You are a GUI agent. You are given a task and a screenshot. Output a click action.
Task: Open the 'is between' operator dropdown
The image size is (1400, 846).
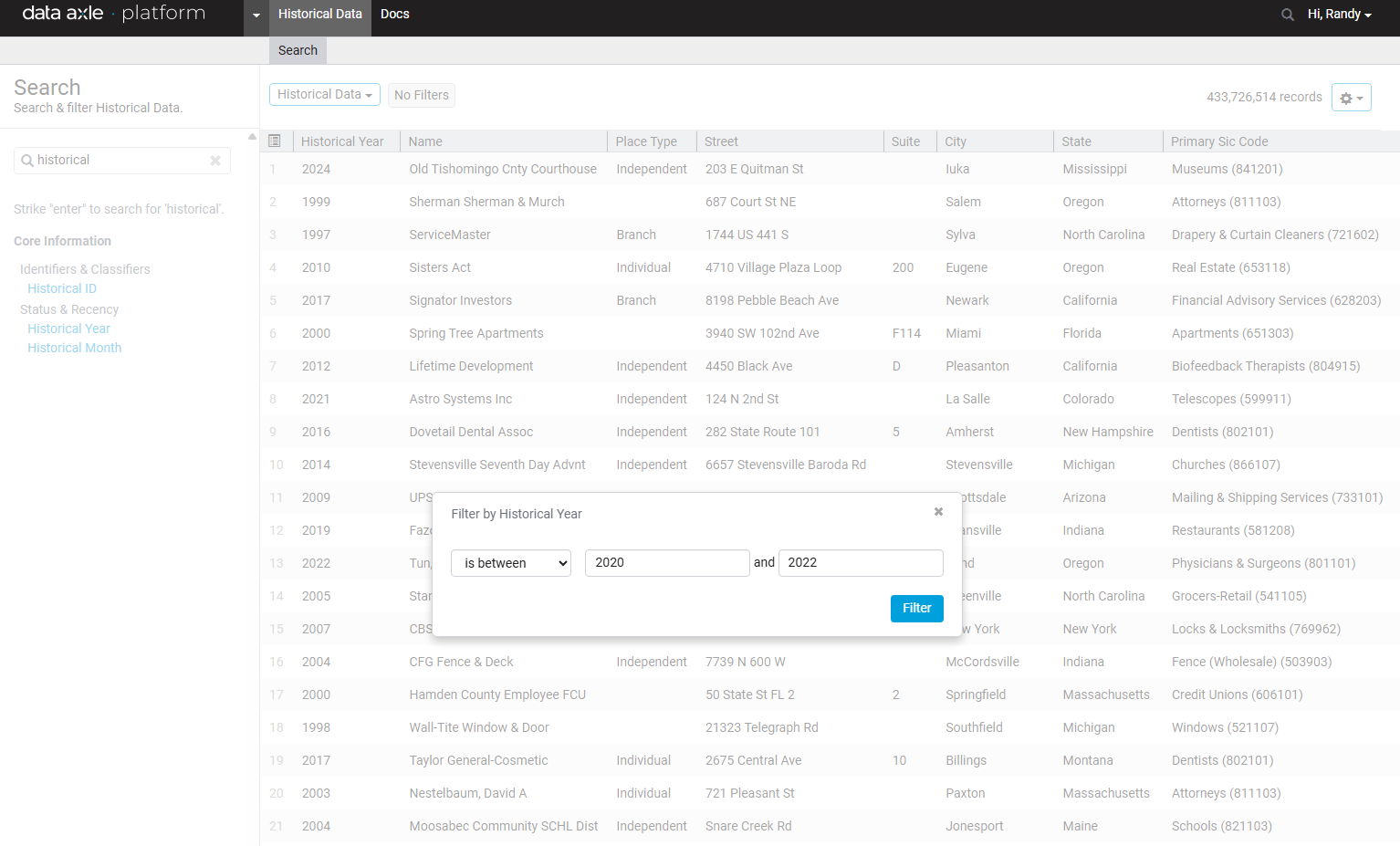[x=511, y=563]
